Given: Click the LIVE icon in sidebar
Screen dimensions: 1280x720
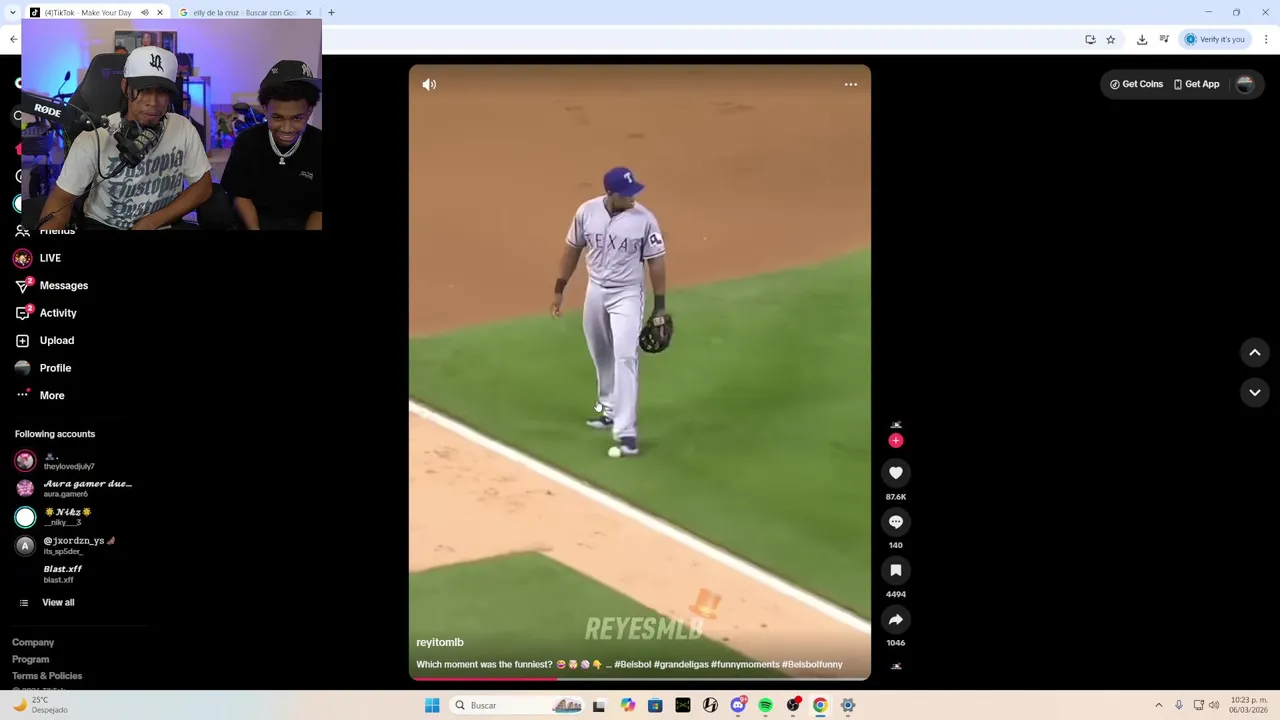Looking at the screenshot, I should click(x=23, y=258).
